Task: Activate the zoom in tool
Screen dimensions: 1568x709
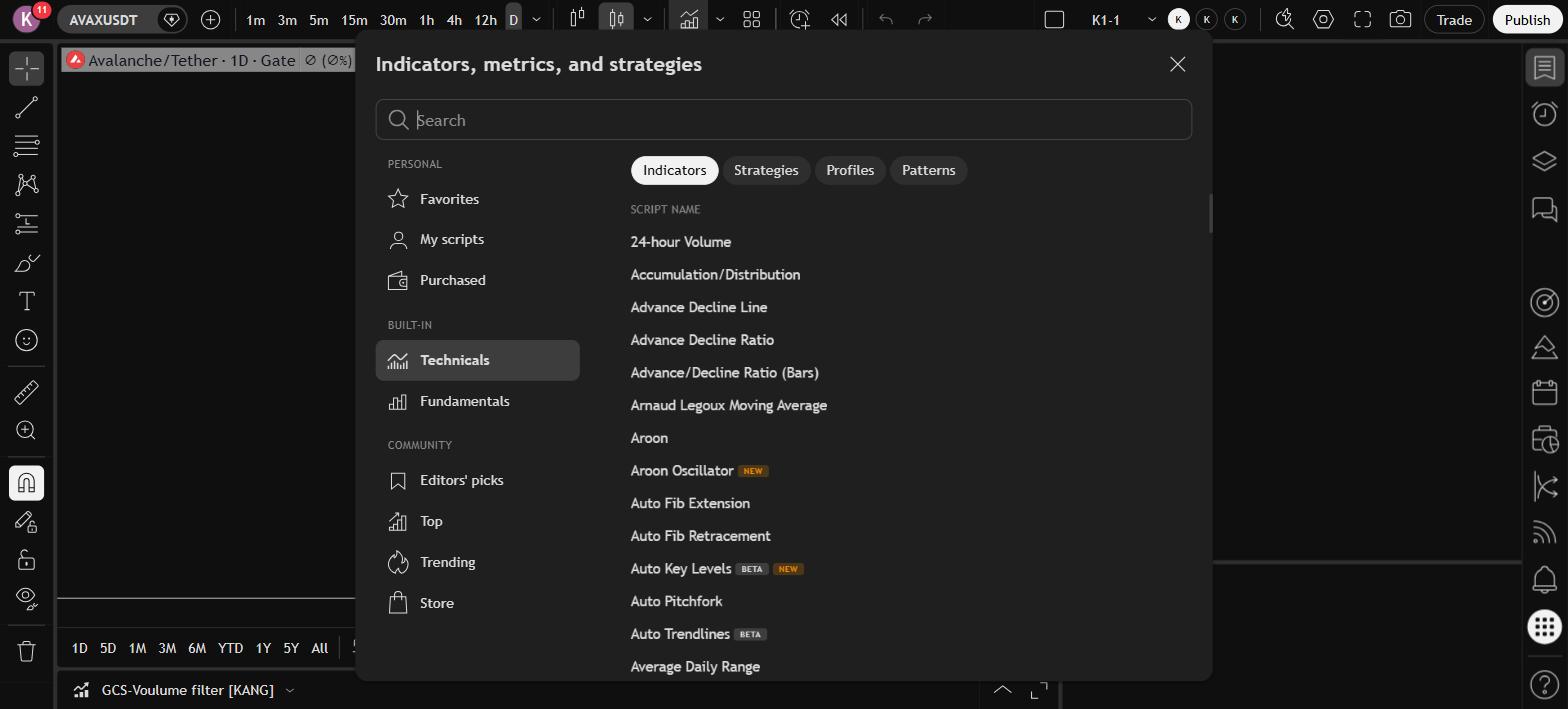Action: point(26,430)
